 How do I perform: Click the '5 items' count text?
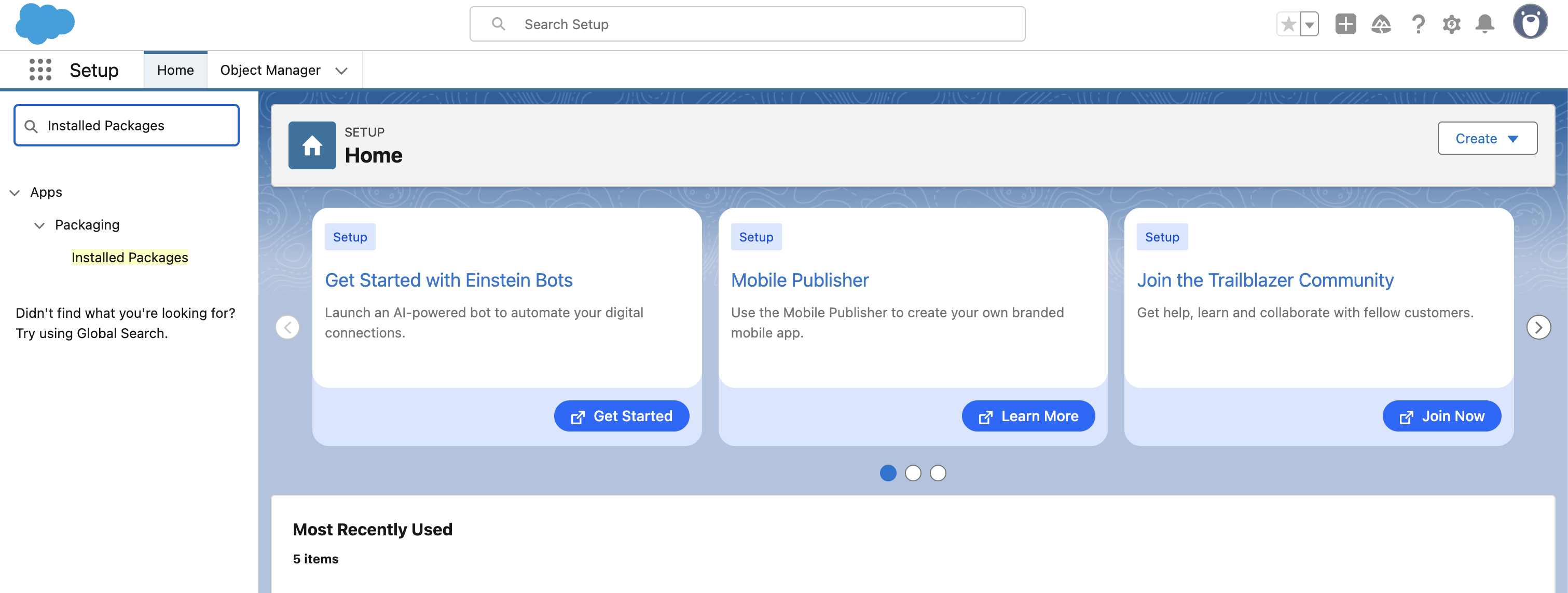[315, 559]
